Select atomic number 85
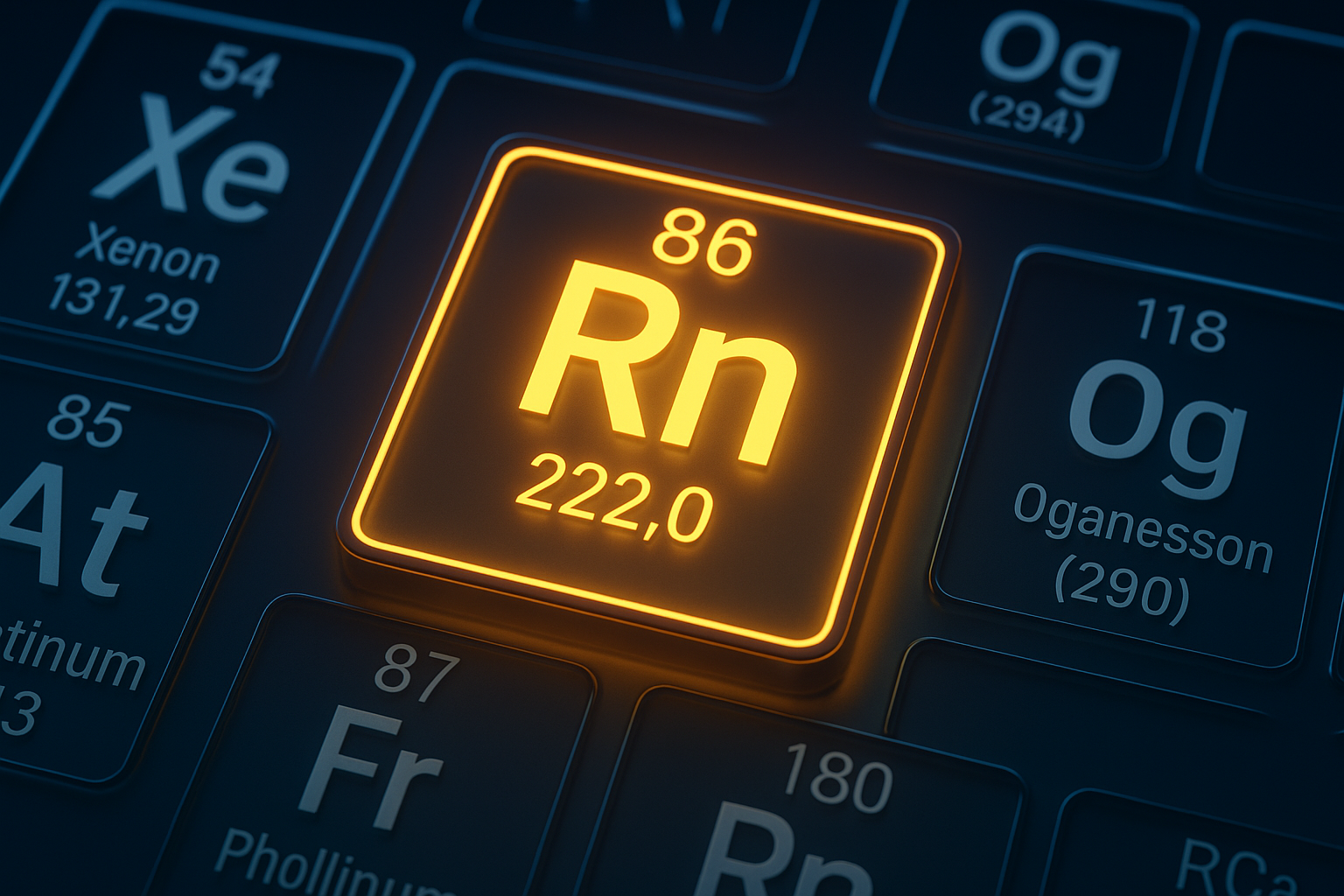 [x=88, y=421]
